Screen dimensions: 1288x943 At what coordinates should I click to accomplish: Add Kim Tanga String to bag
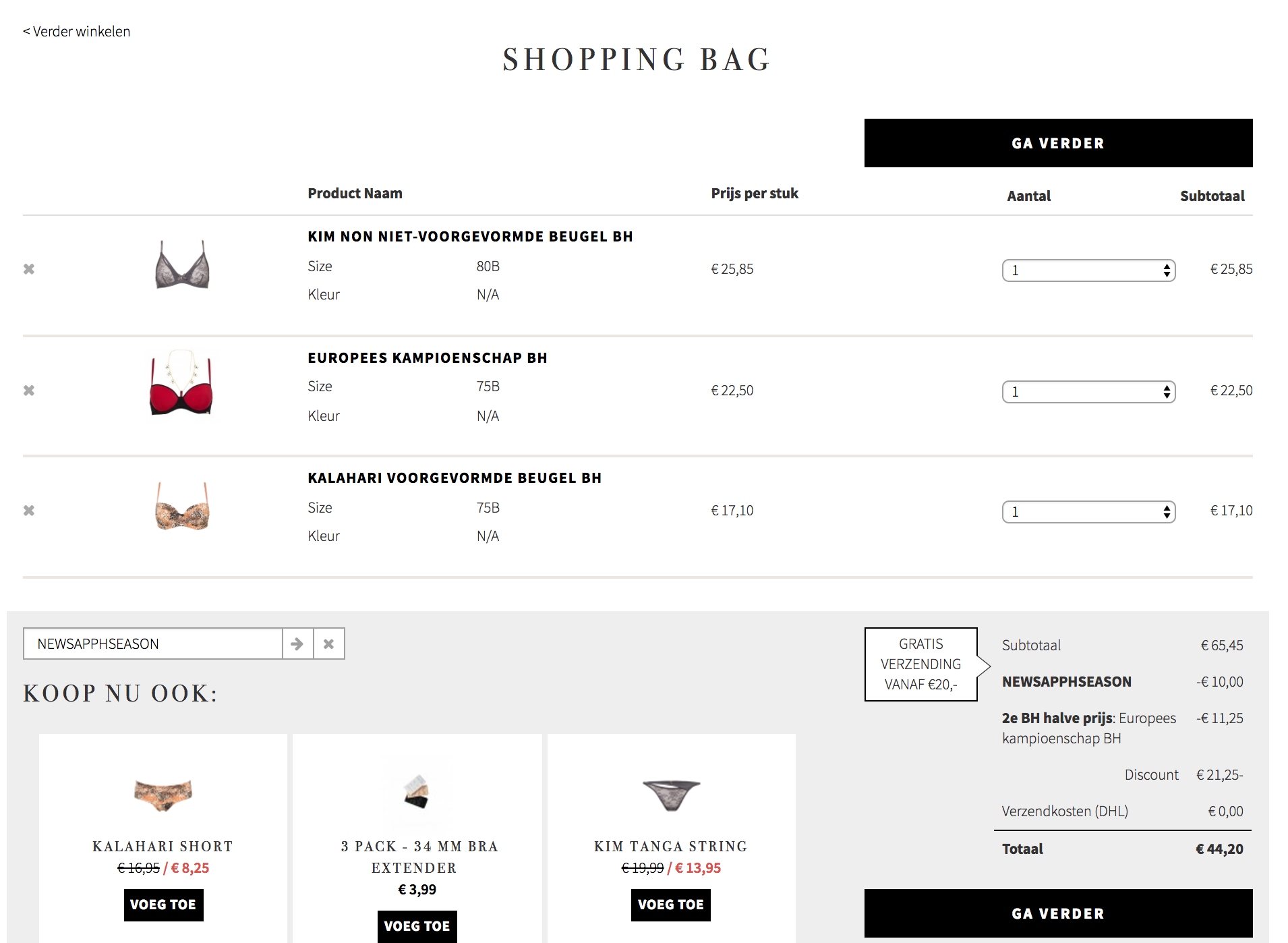(x=670, y=905)
